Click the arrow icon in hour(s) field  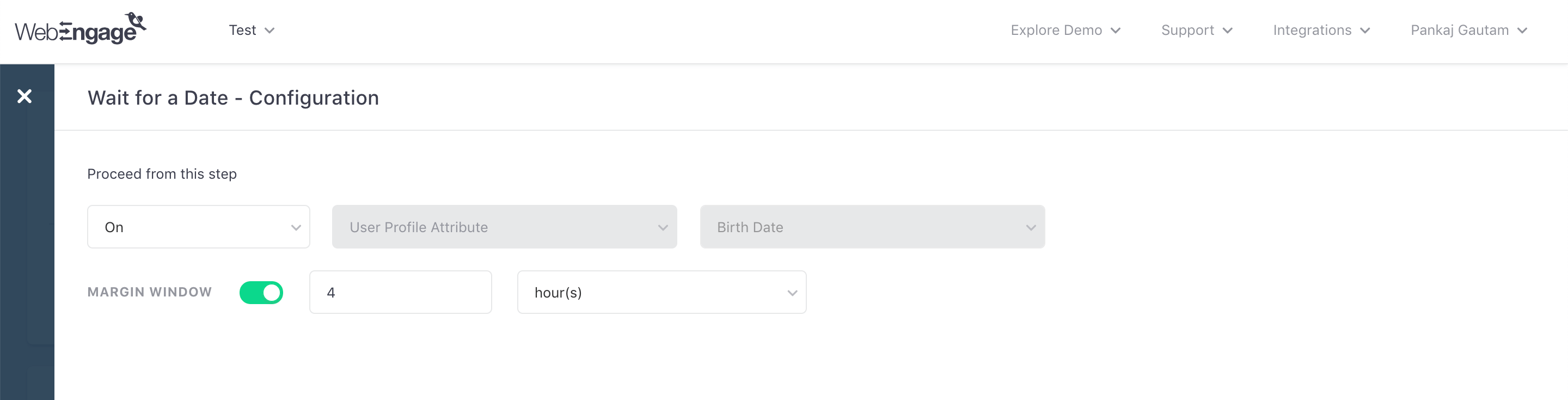pyautogui.click(x=792, y=293)
